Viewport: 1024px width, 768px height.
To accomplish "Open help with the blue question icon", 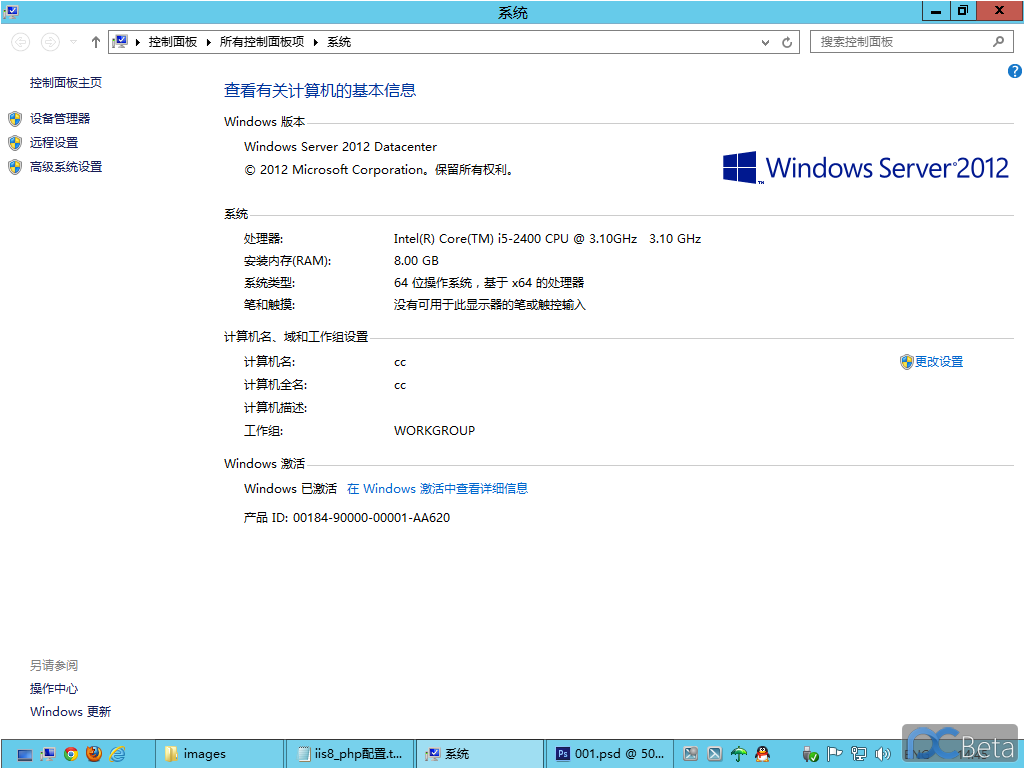I will tap(1015, 71).
